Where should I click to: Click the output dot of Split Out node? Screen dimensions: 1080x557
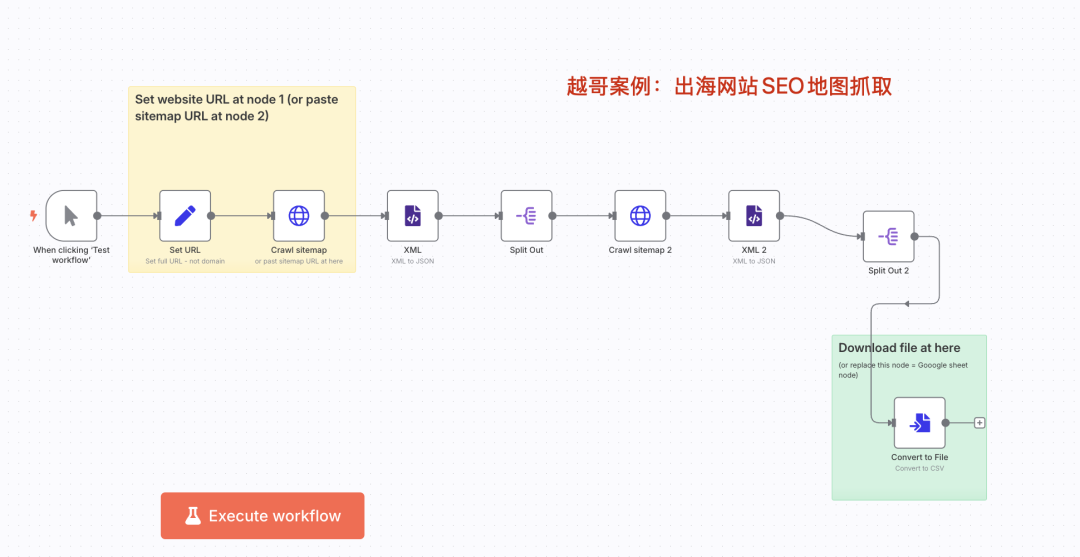tap(552, 216)
